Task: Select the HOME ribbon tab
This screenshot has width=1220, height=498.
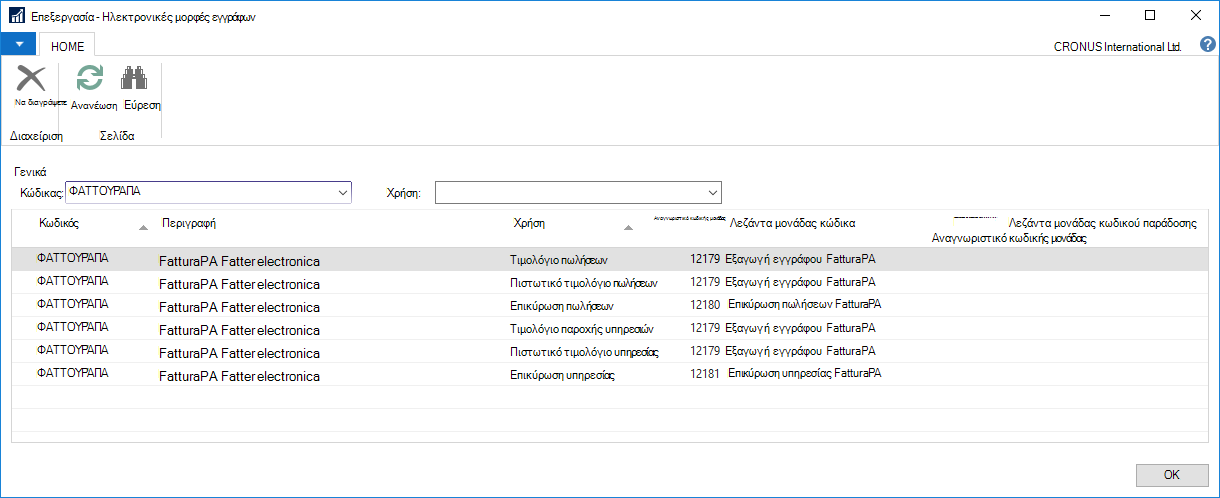Action: pos(68,45)
